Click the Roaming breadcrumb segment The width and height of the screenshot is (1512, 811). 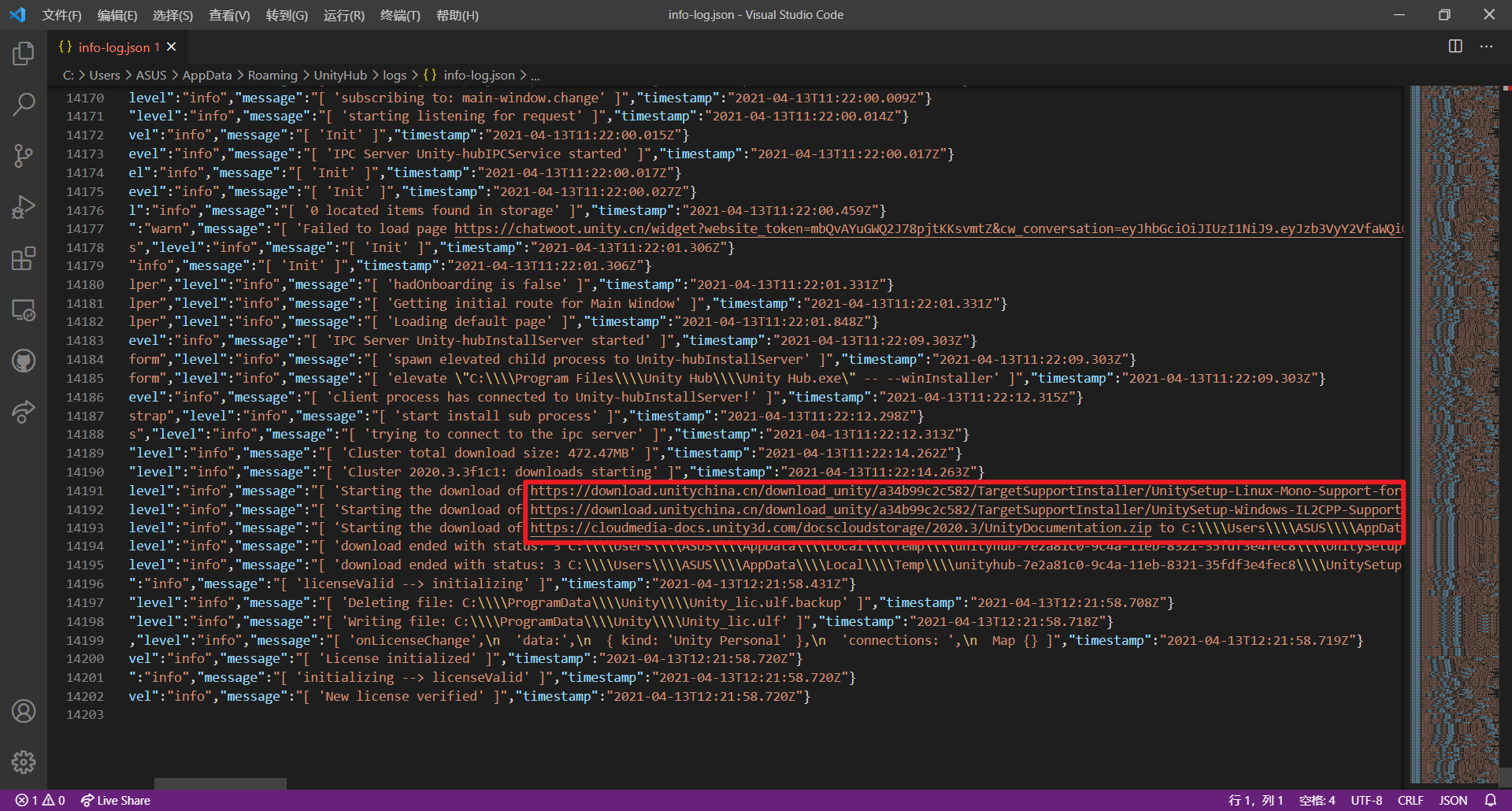(272, 75)
